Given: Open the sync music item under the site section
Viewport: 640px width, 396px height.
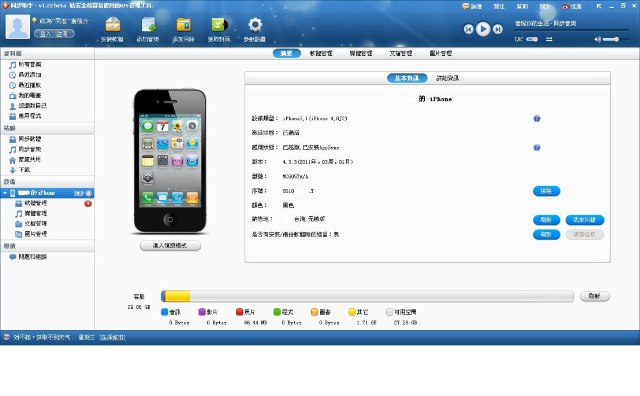Looking at the screenshot, I should point(25,149).
